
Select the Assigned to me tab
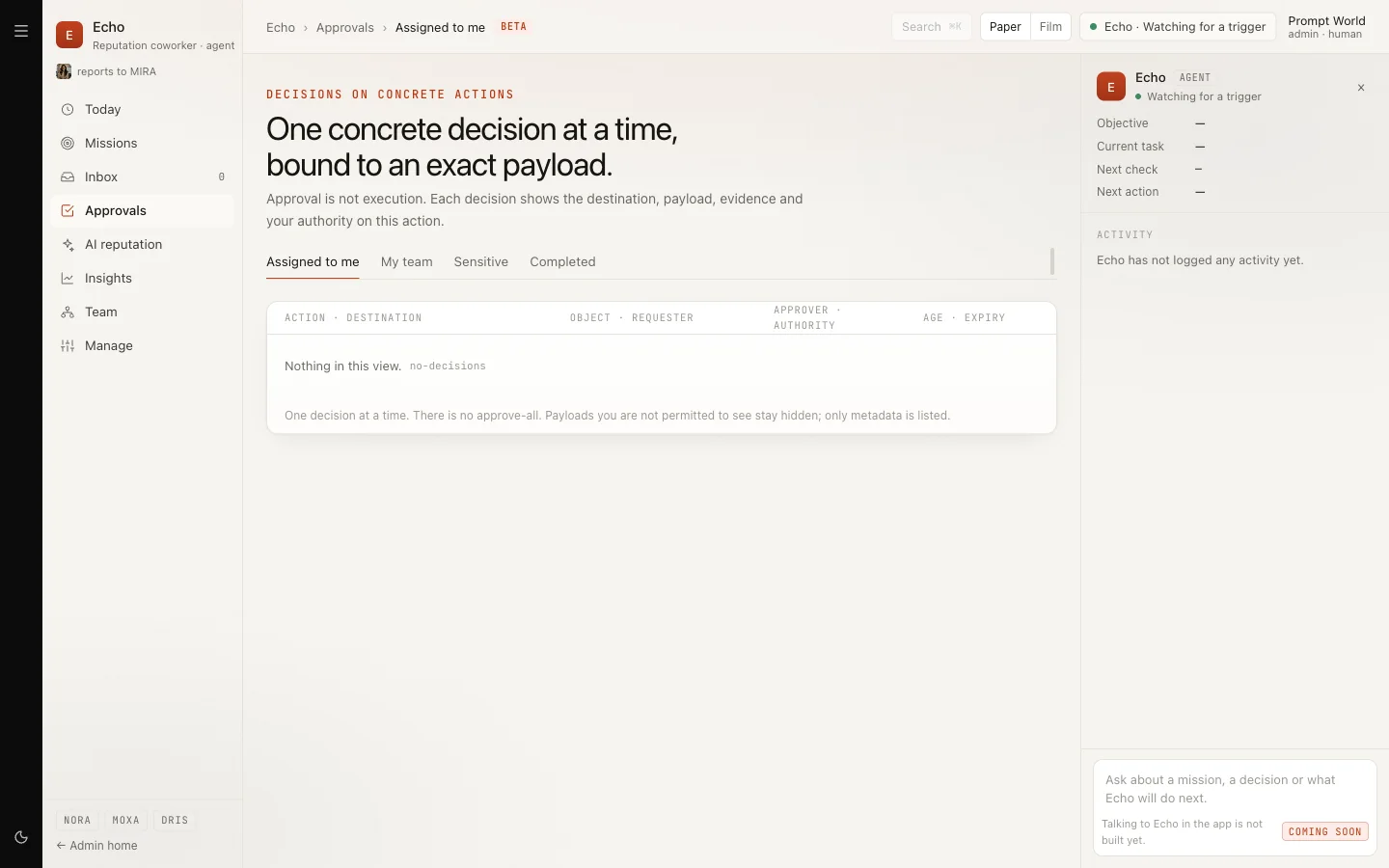coord(313,262)
